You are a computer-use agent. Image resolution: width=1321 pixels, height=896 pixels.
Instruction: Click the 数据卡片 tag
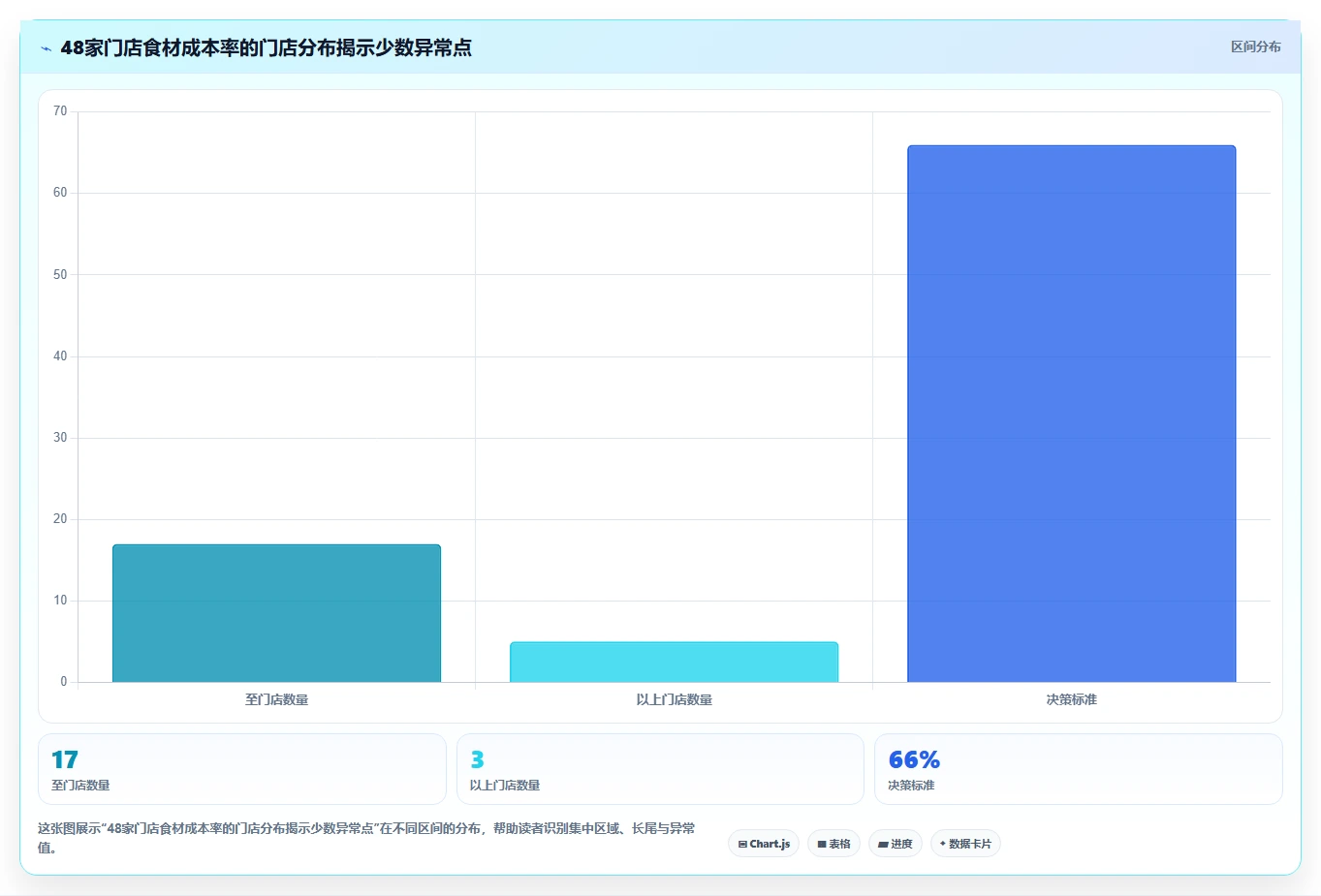tap(965, 844)
